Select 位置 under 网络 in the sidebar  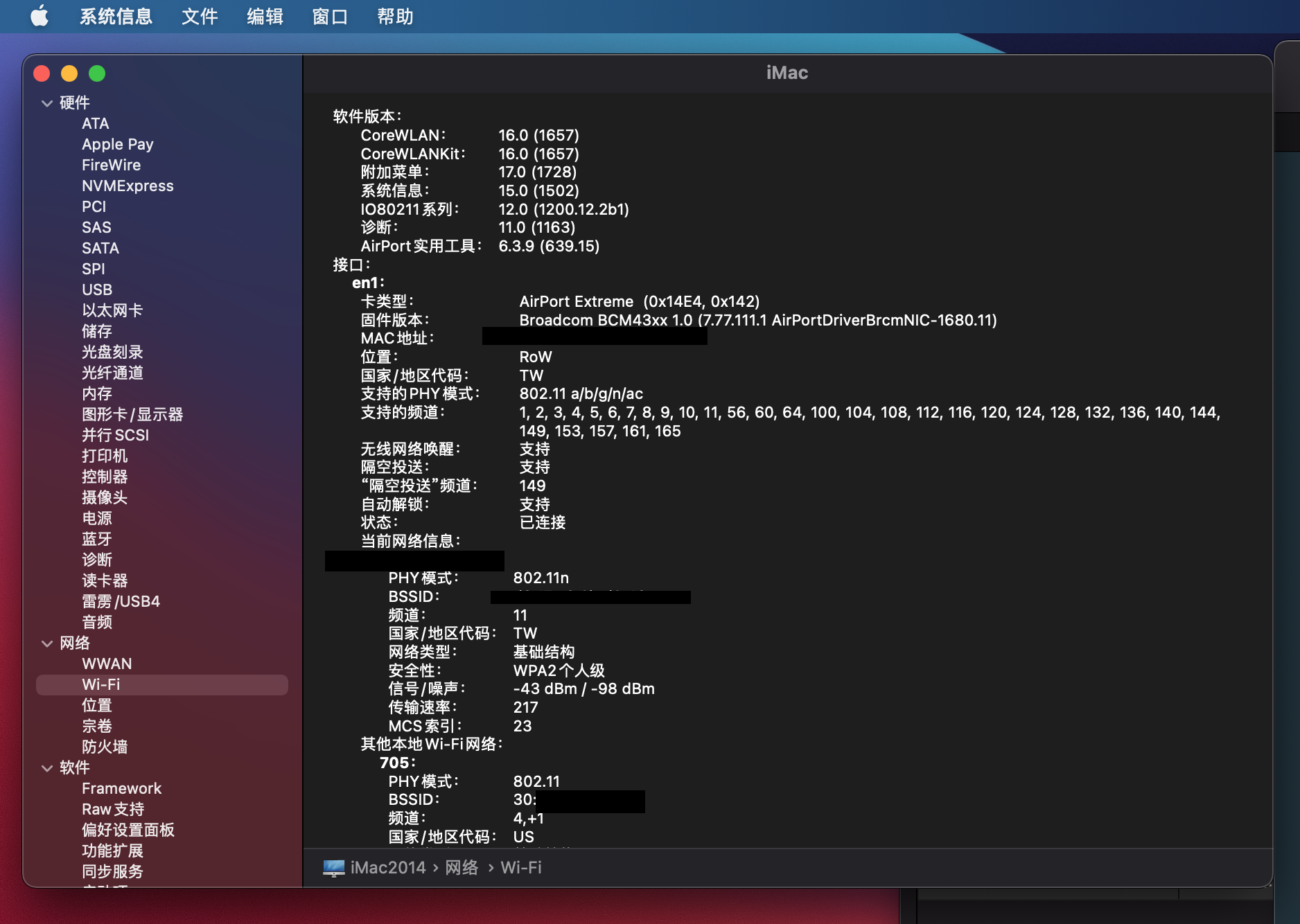(x=97, y=706)
